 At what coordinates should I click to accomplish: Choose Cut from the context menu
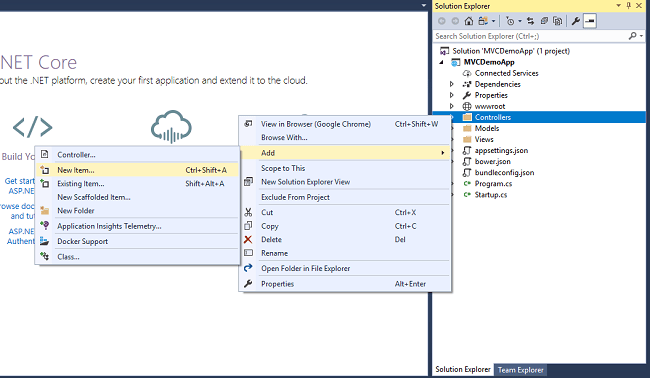point(345,212)
